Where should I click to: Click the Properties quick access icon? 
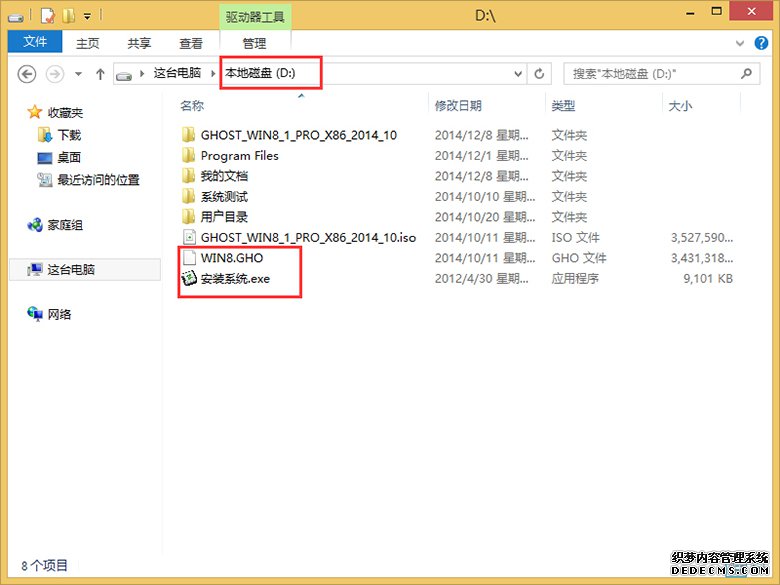(x=47, y=16)
